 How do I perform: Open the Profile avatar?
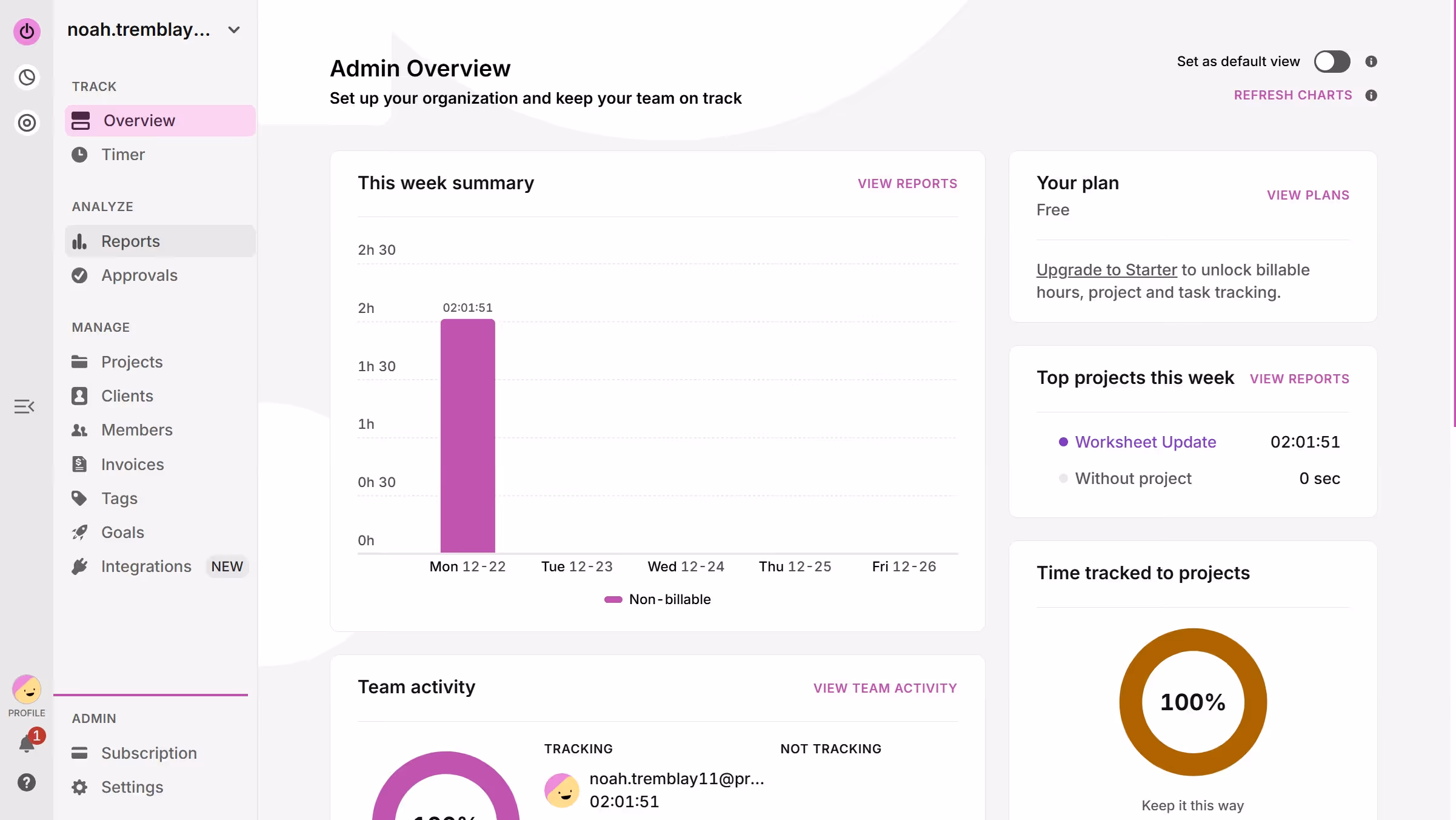[27, 690]
